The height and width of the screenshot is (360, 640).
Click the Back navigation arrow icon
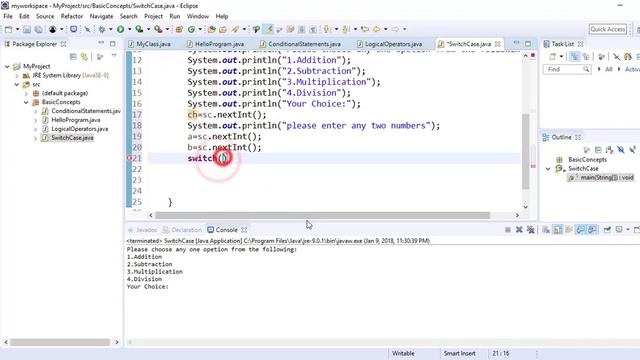376,29
